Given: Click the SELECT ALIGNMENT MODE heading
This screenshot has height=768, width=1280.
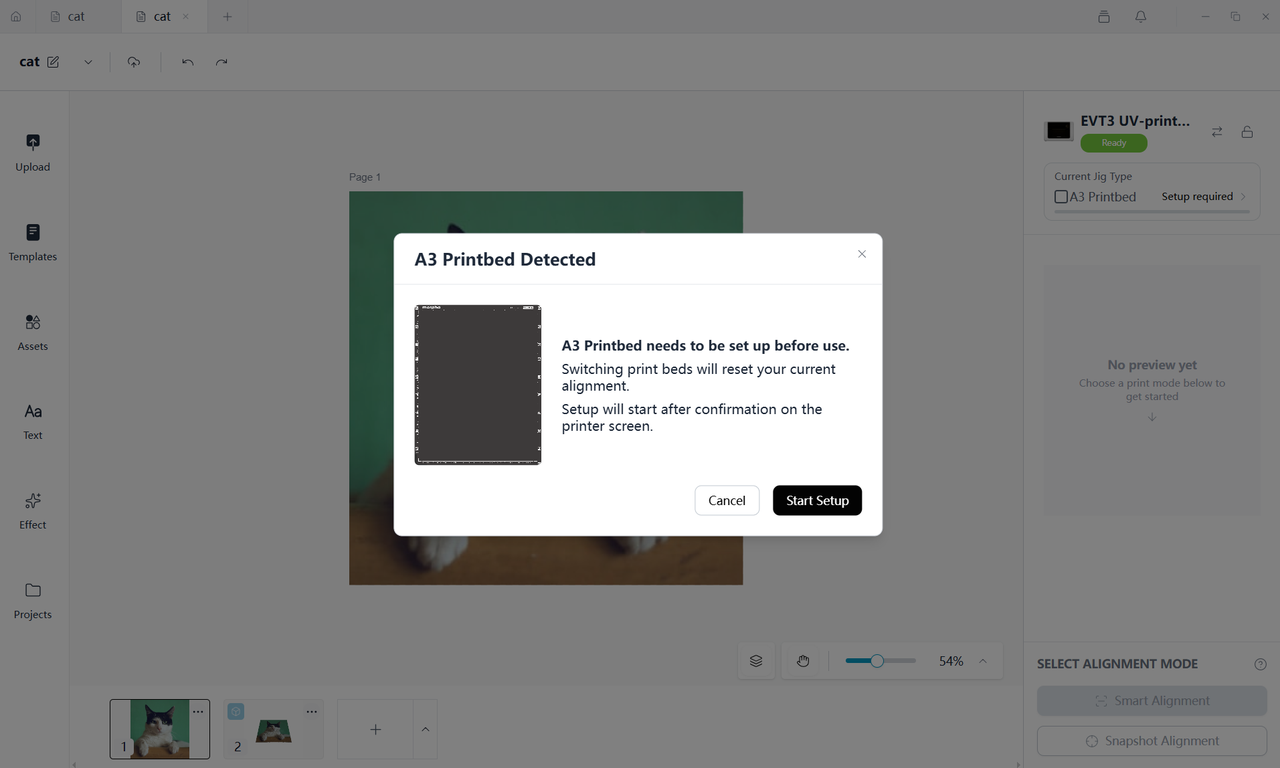Looking at the screenshot, I should 1117,664.
